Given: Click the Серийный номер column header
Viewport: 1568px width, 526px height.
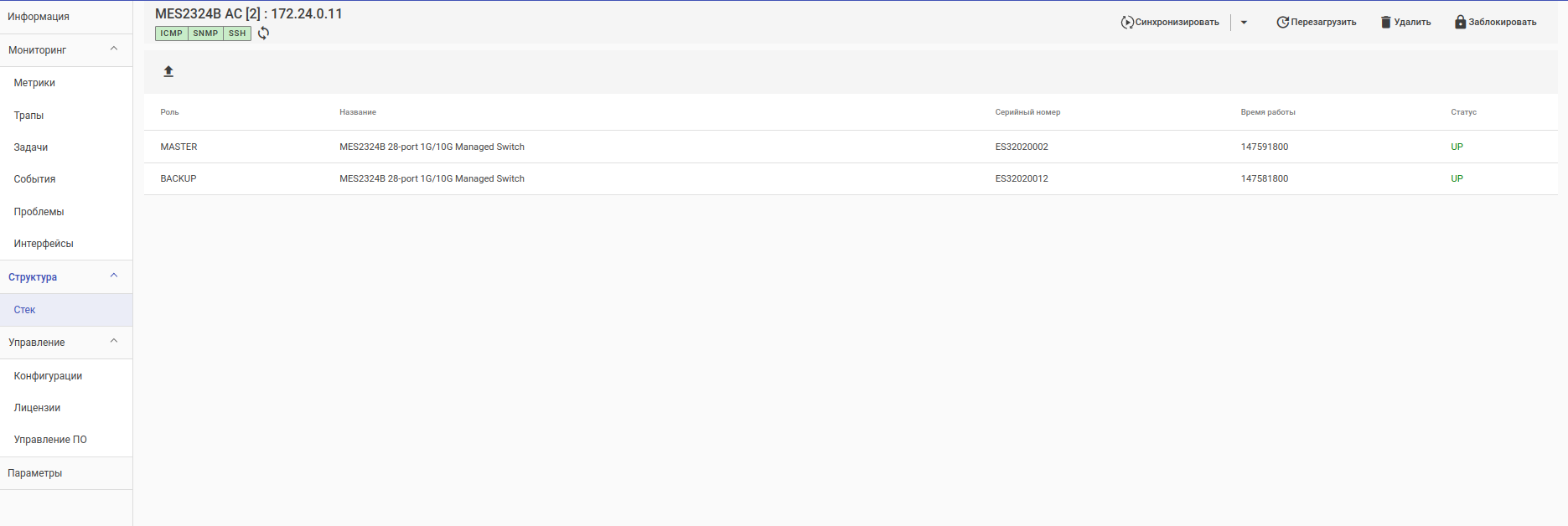Looking at the screenshot, I should pyautogui.click(x=1027, y=112).
